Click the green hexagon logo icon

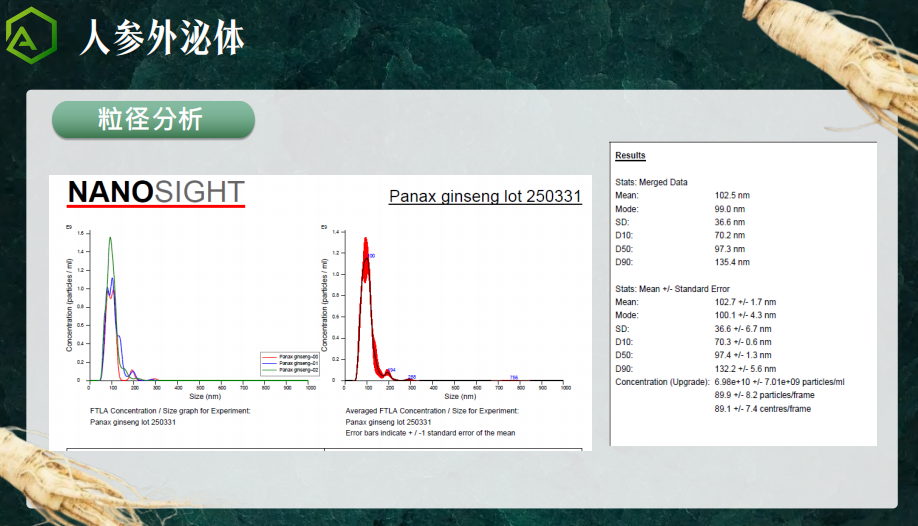coord(31,36)
